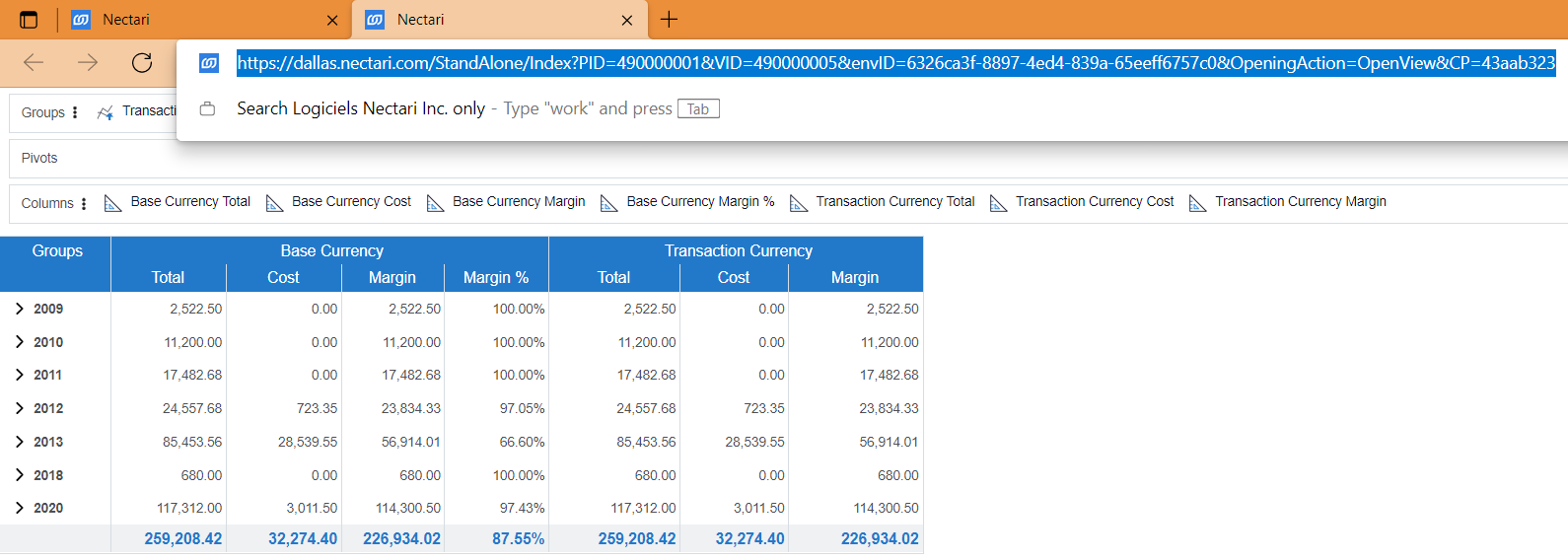Click the Transaction Currency Total measure icon
This screenshot has width=1568, height=560.
(x=799, y=203)
